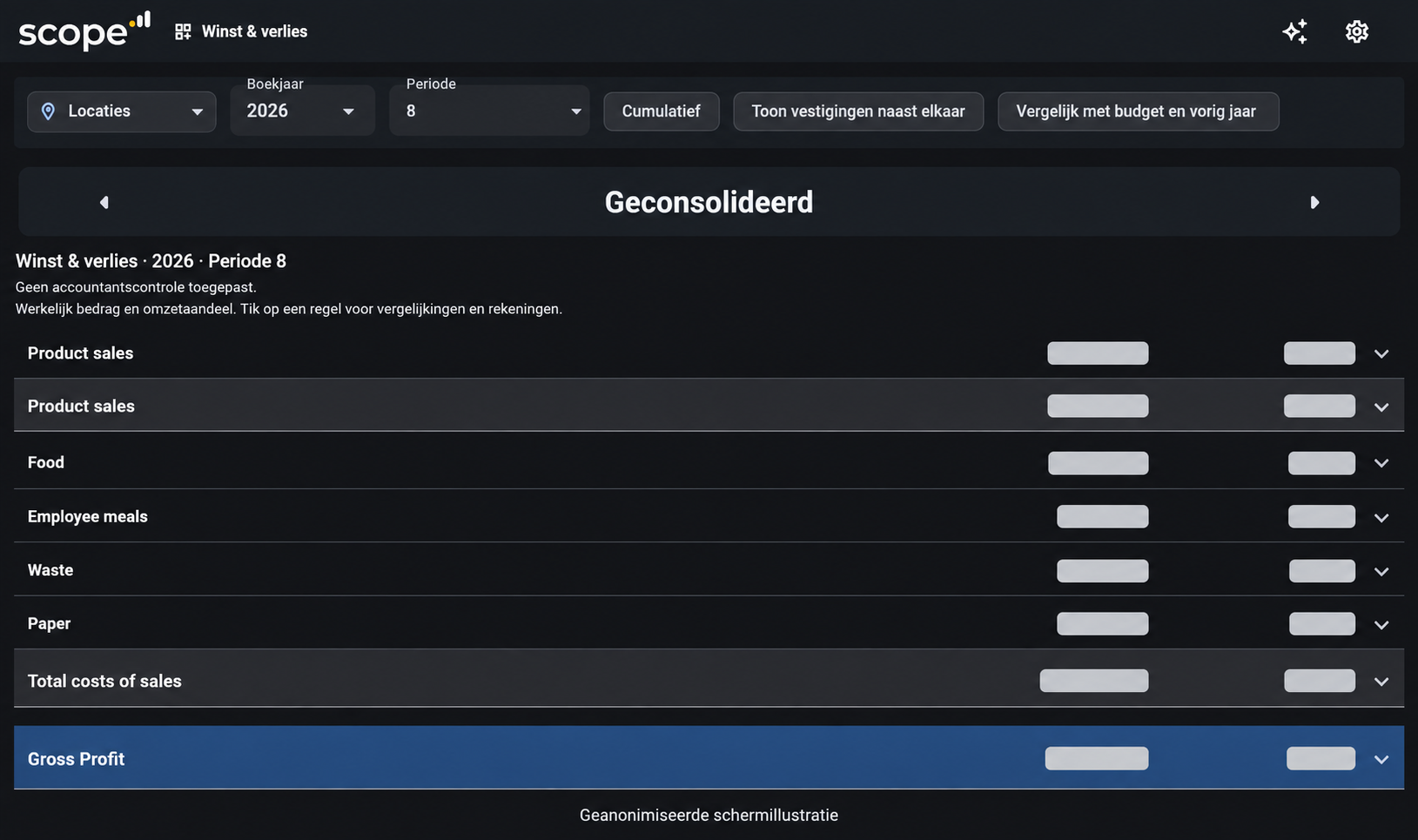Open the settings gear icon
The height and width of the screenshot is (840, 1418).
1357,31
